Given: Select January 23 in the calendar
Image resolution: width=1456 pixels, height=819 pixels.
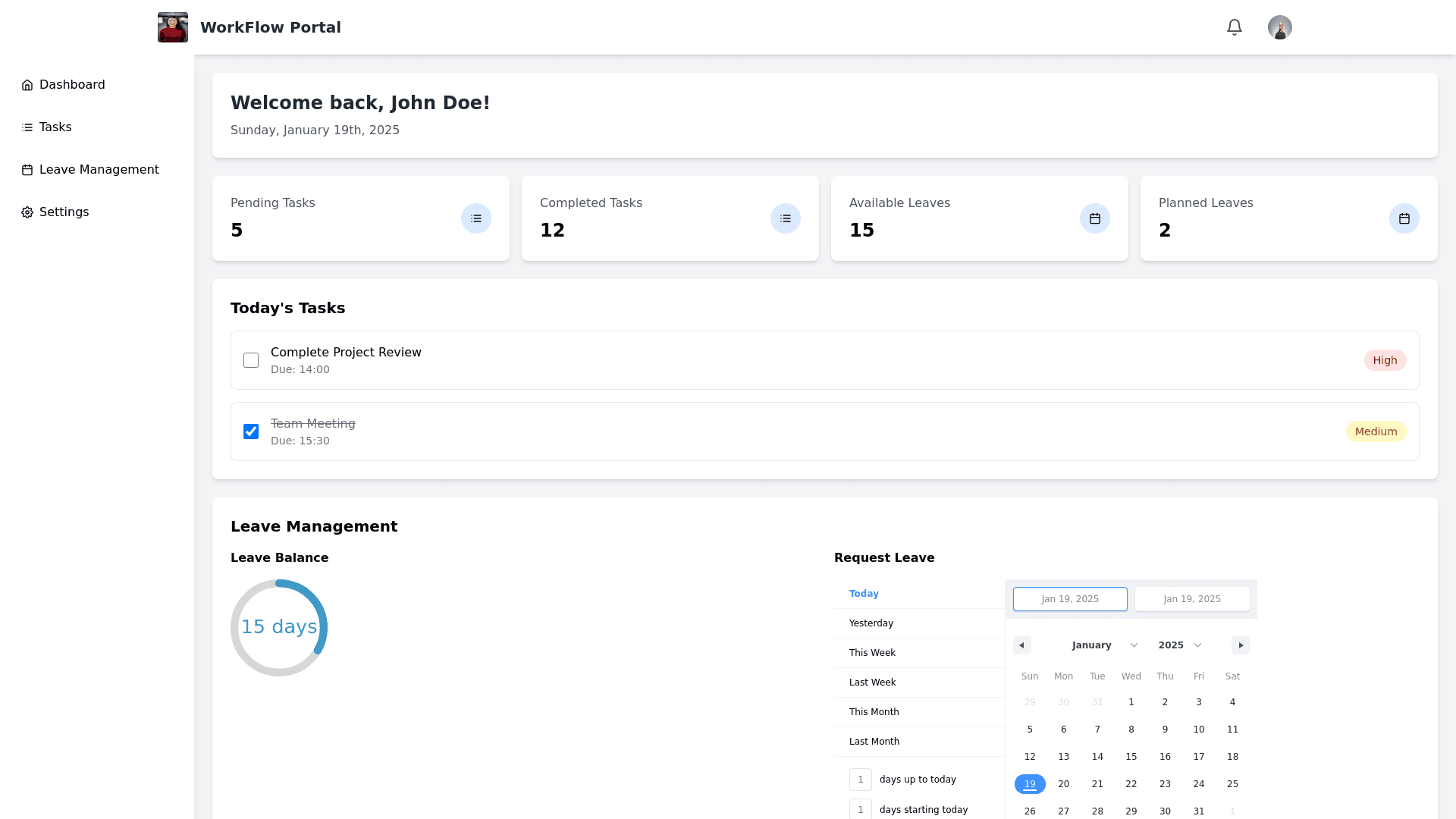Looking at the screenshot, I should click(x=1165, y=784).
